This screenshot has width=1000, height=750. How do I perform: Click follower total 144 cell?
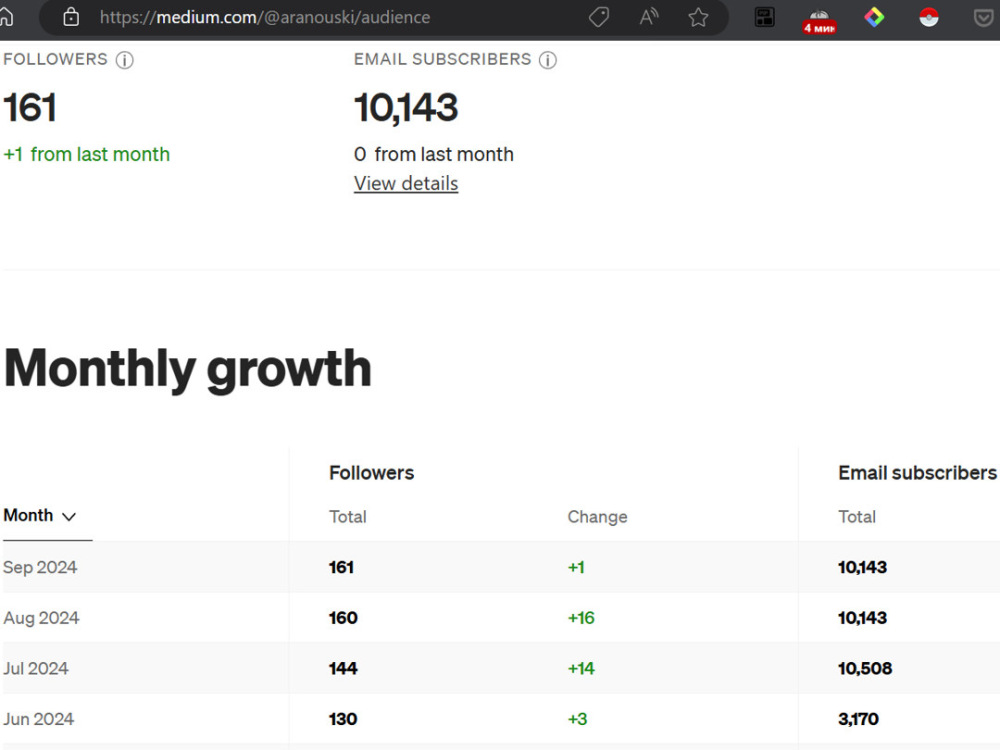click(343, 668)
